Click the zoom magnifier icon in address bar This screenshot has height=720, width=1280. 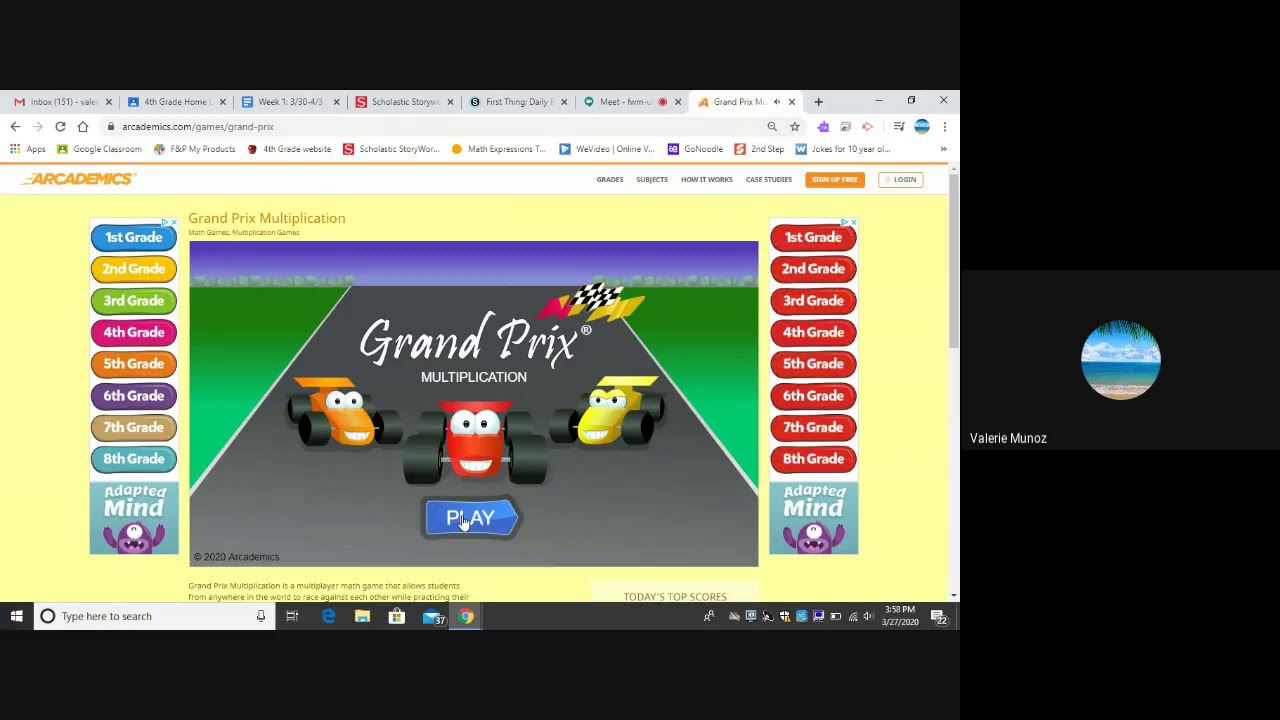tap(772, 127)
